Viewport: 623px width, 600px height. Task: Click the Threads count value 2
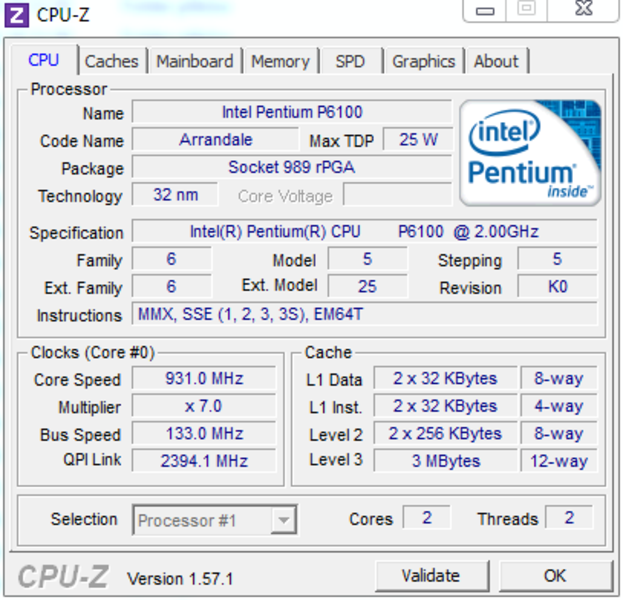point(569,518)
